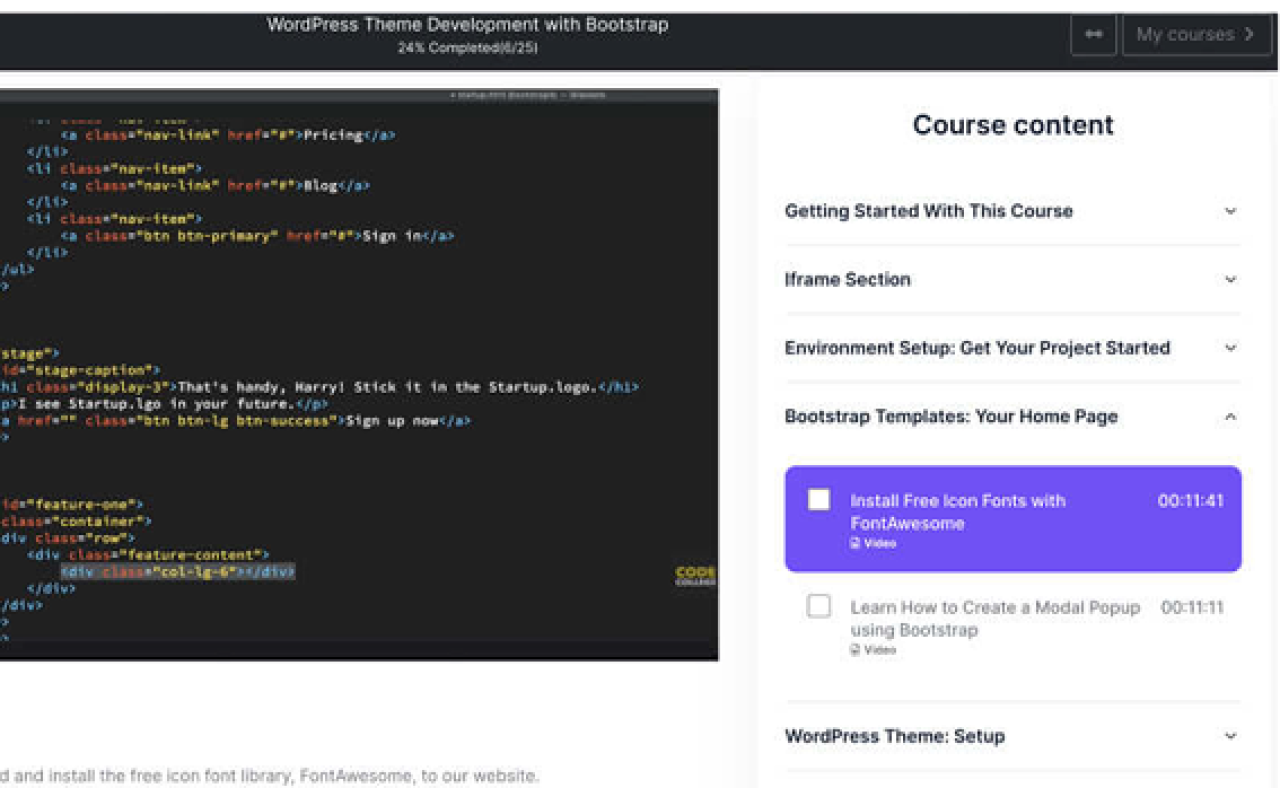Tick the Modal Popup lesson checkbox
This screenshot has height=788, width=1280.
[x=819, y=606]
